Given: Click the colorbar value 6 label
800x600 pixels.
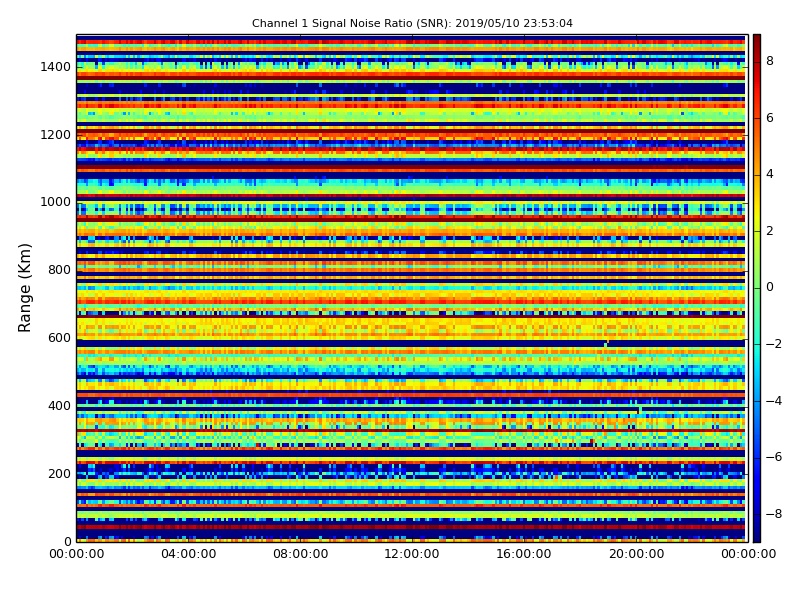Looking at the screenshot, I should click(770, 118).
